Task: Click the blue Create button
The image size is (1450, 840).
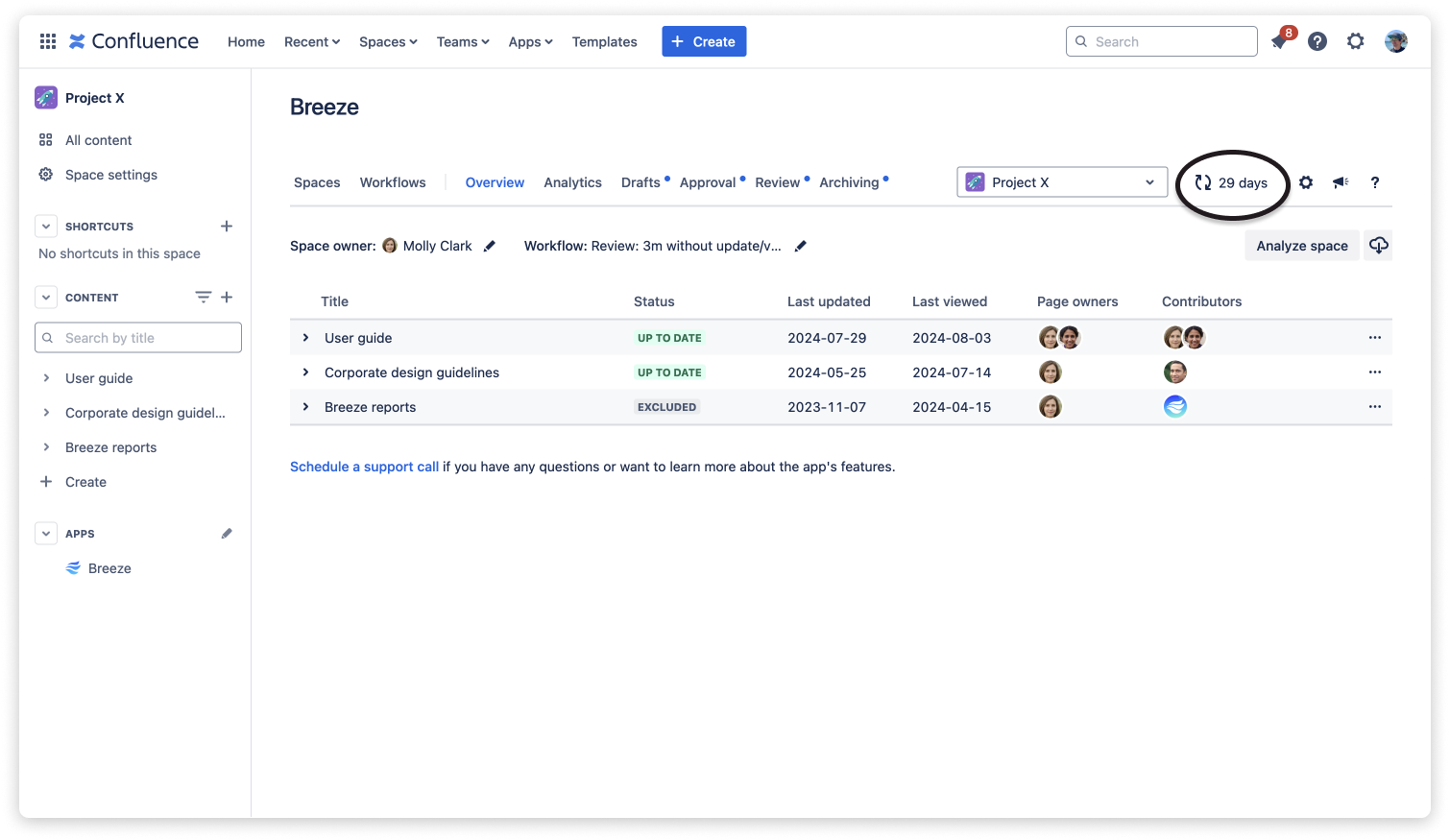Action: coord(704,41)
